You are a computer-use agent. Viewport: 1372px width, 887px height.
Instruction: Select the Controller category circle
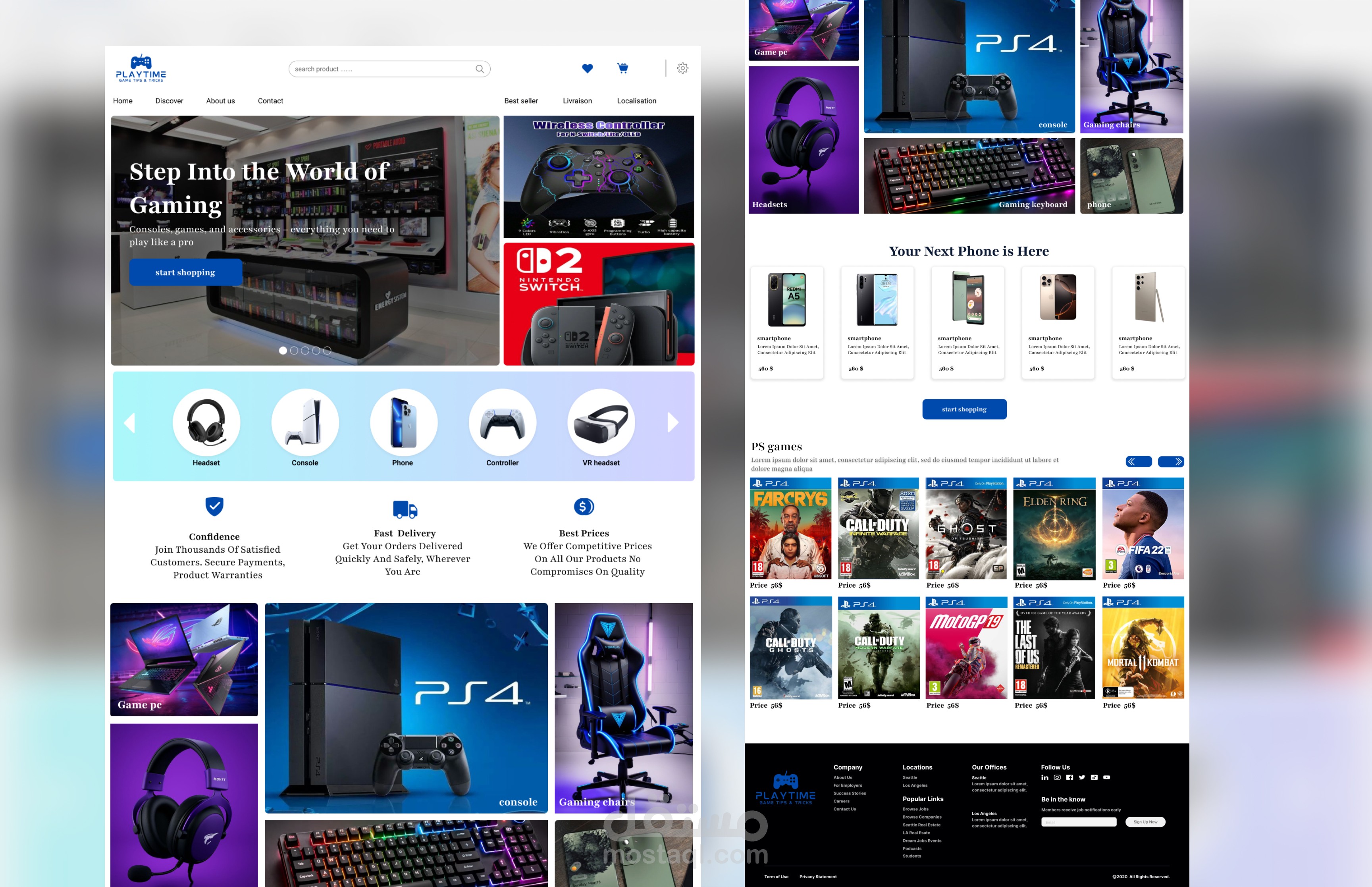(x=503, y=422)
